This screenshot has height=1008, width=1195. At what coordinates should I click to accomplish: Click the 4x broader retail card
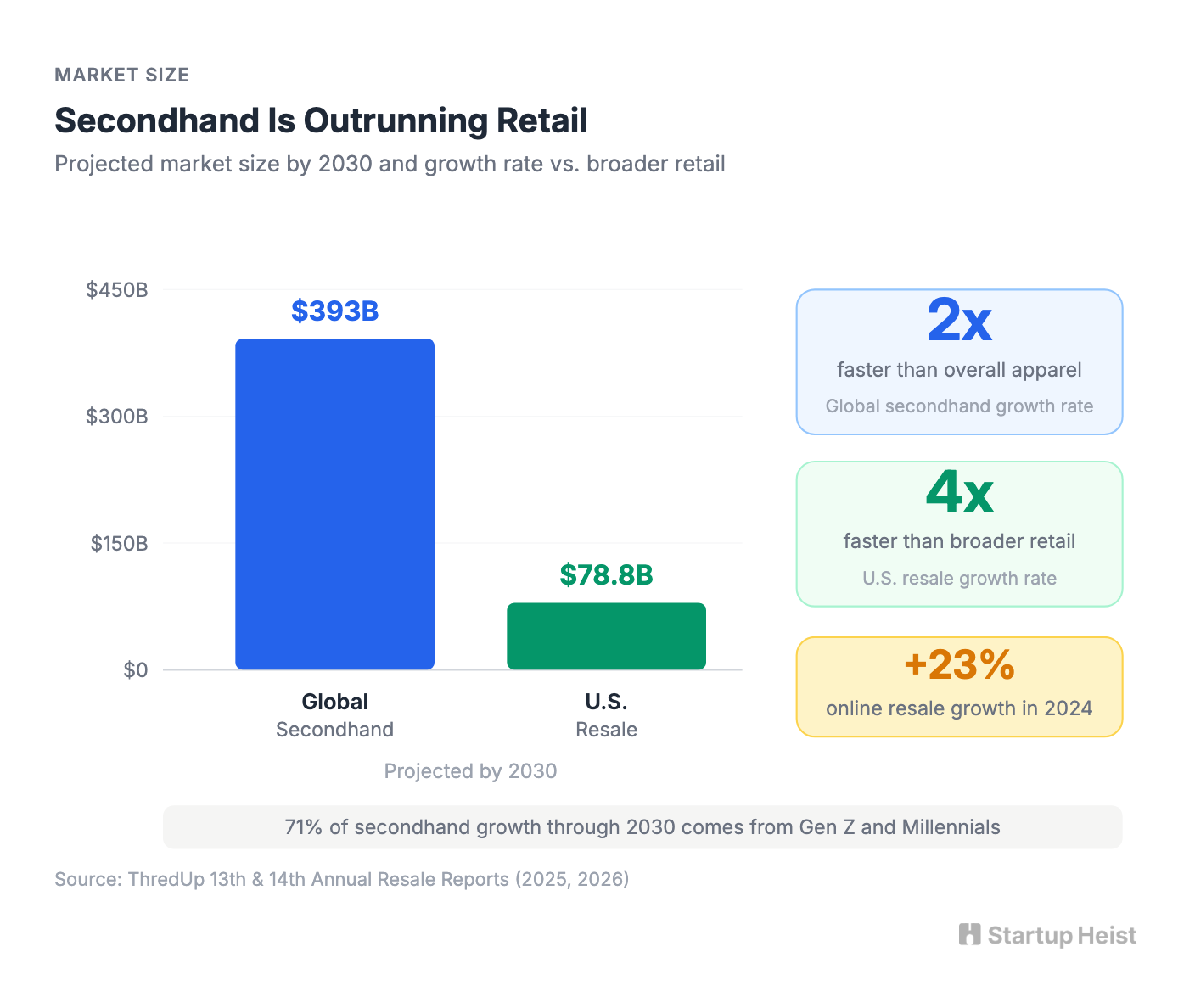click(959, 534)
